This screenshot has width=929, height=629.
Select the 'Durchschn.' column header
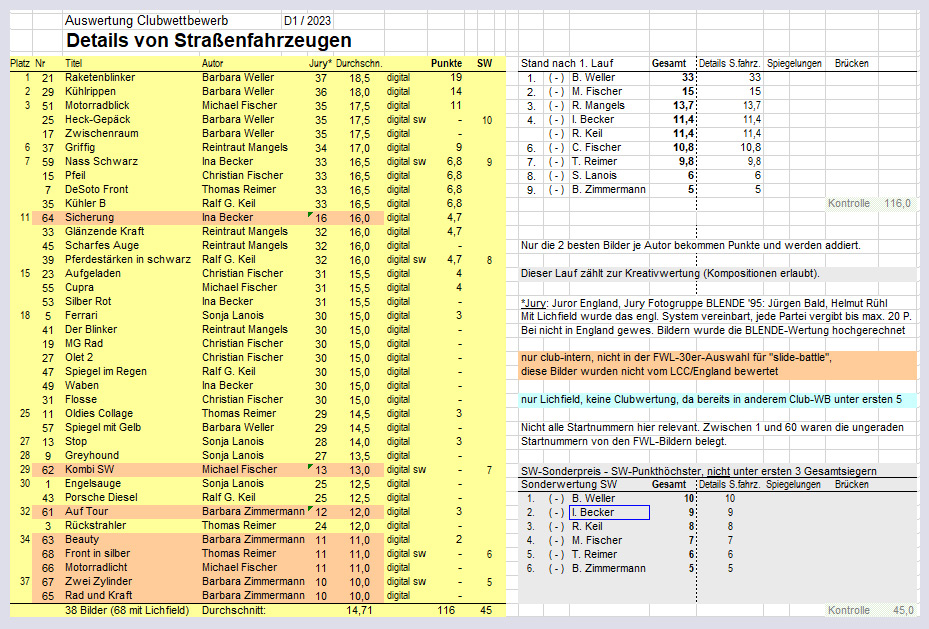[359, 63]
